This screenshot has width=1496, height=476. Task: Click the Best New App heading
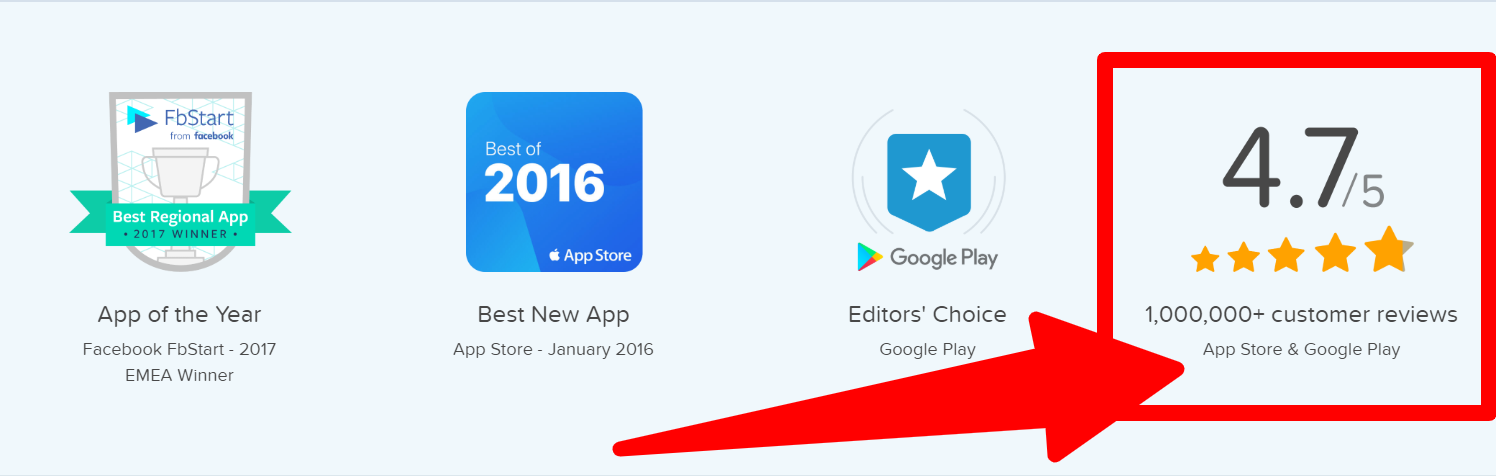click(554, 314)
